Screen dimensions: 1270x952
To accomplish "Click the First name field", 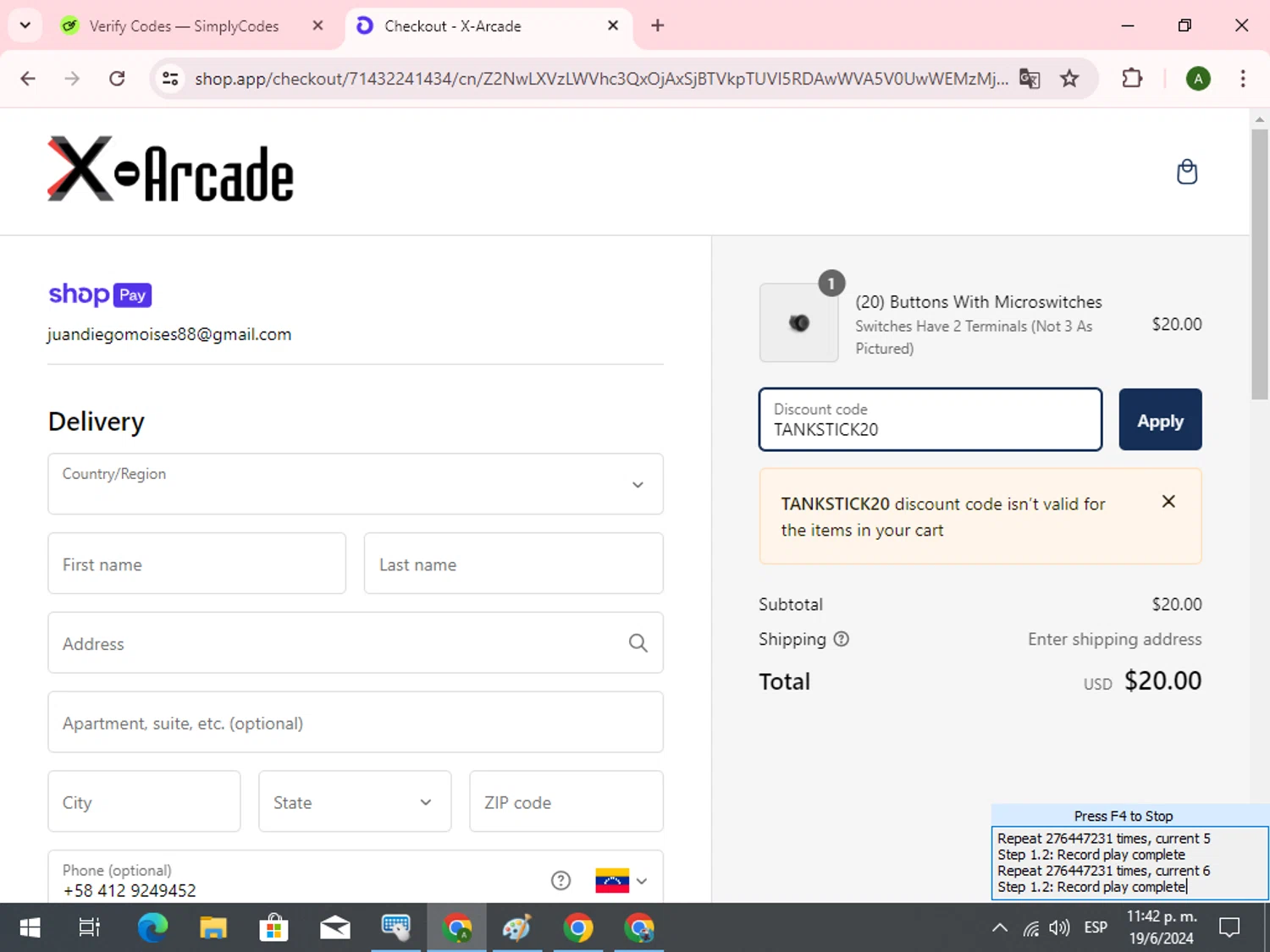I will point(197,564).
